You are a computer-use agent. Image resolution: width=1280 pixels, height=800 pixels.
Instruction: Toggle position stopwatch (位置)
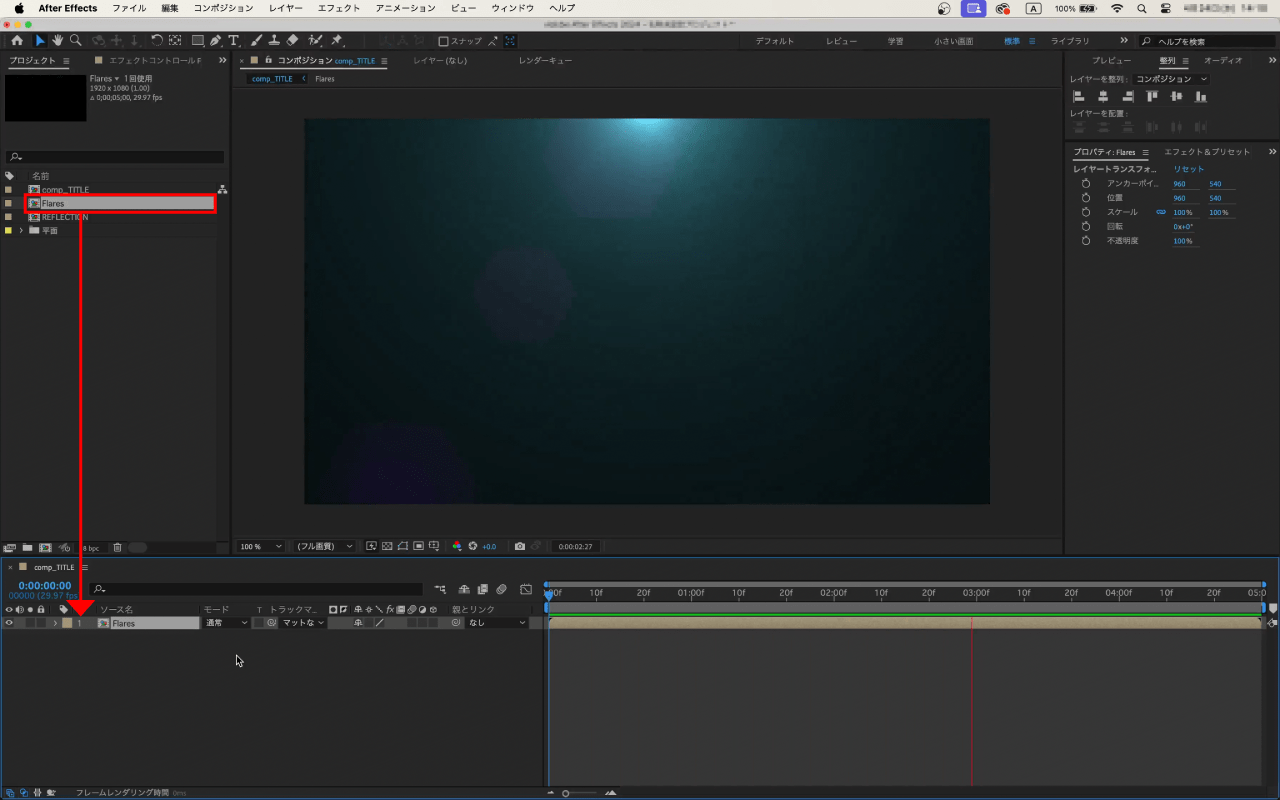click(x=1086, y=198)
